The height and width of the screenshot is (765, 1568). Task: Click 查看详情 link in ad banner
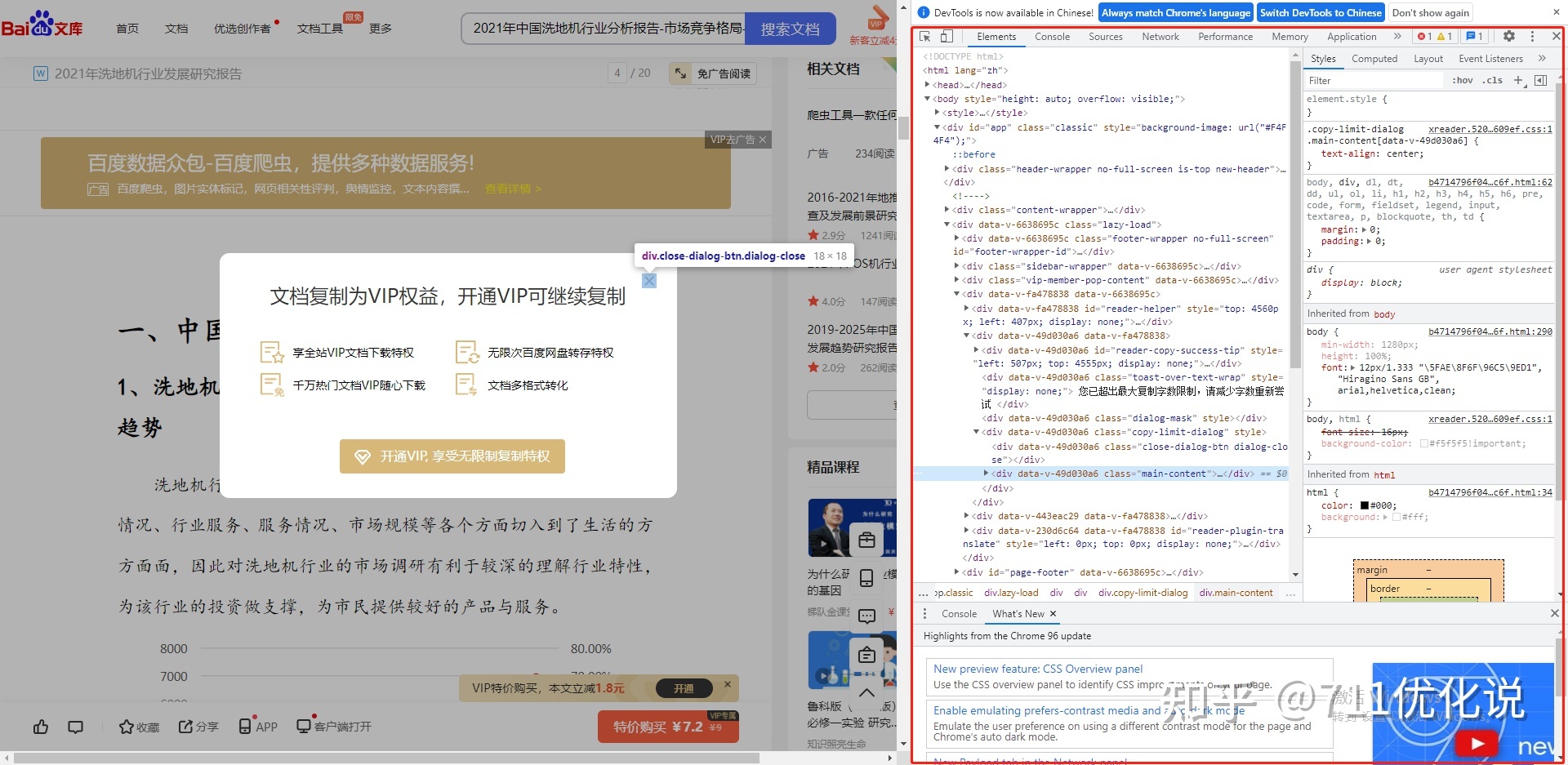(513, 189)
